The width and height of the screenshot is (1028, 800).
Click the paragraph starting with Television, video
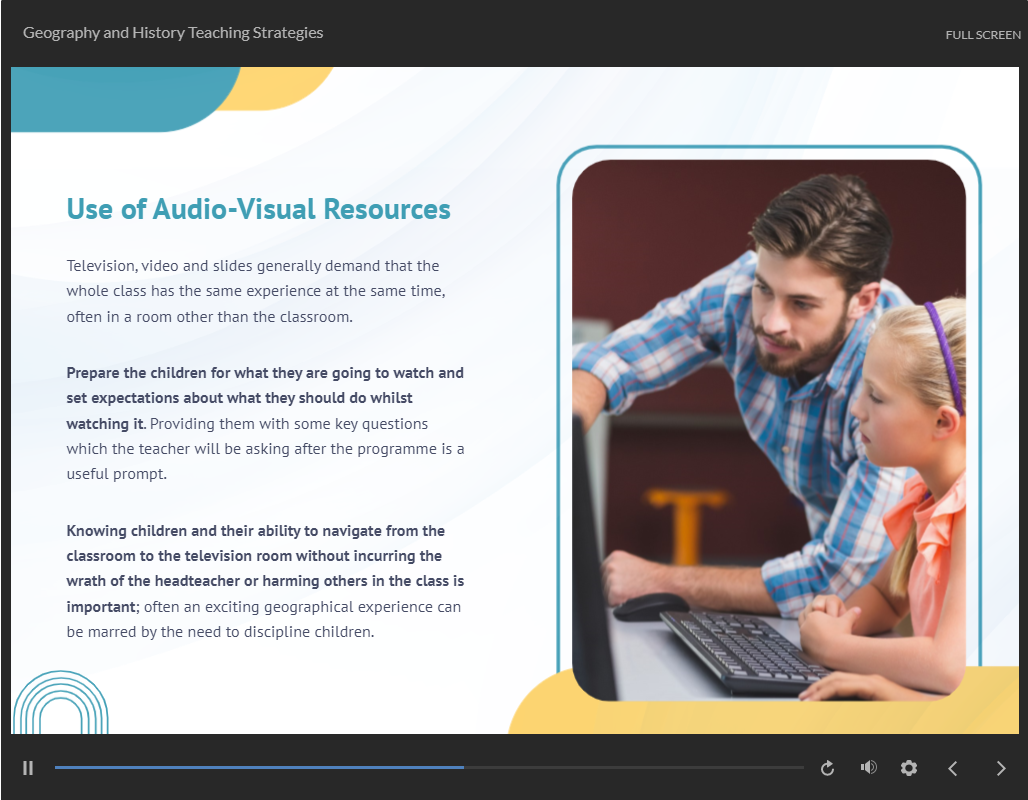(x=255, y=291)
